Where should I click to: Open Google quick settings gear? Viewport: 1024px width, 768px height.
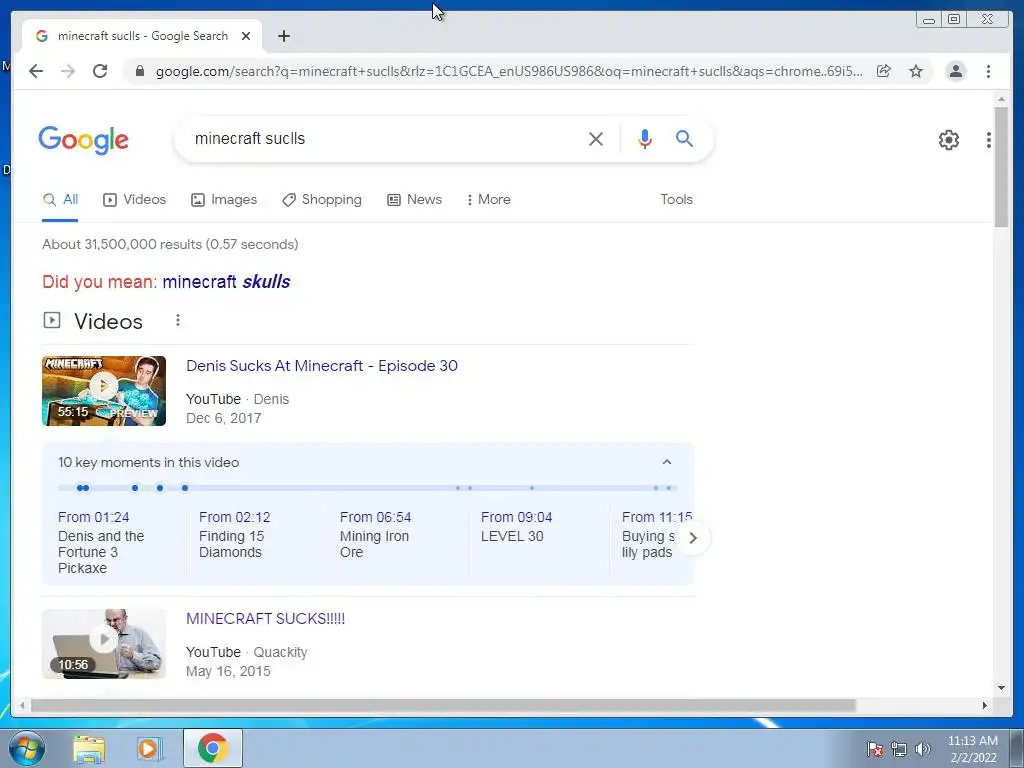pyautogui.click(x=948, y=140)
